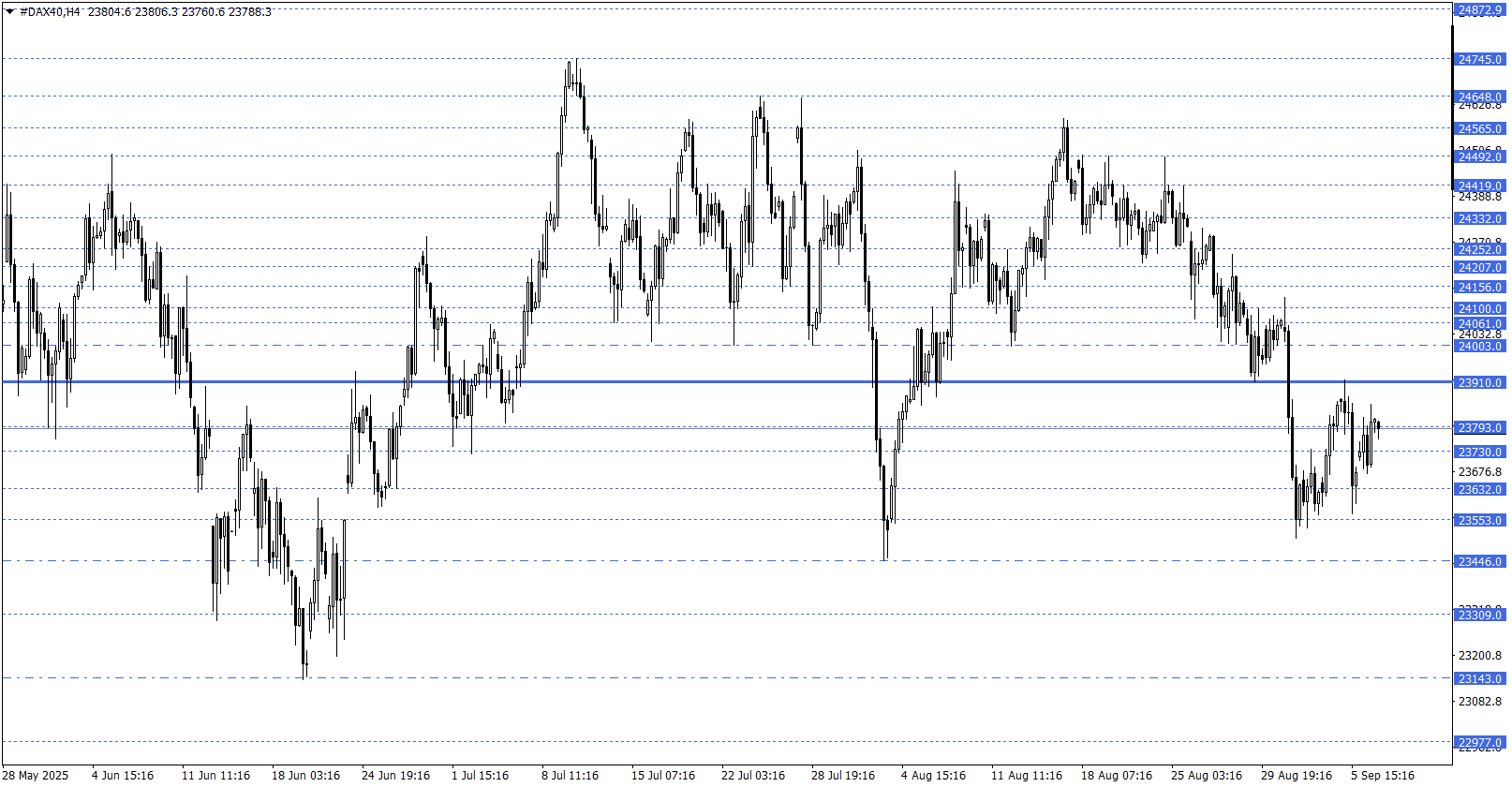Pick the 24207.0 price label

[1479, 268]
